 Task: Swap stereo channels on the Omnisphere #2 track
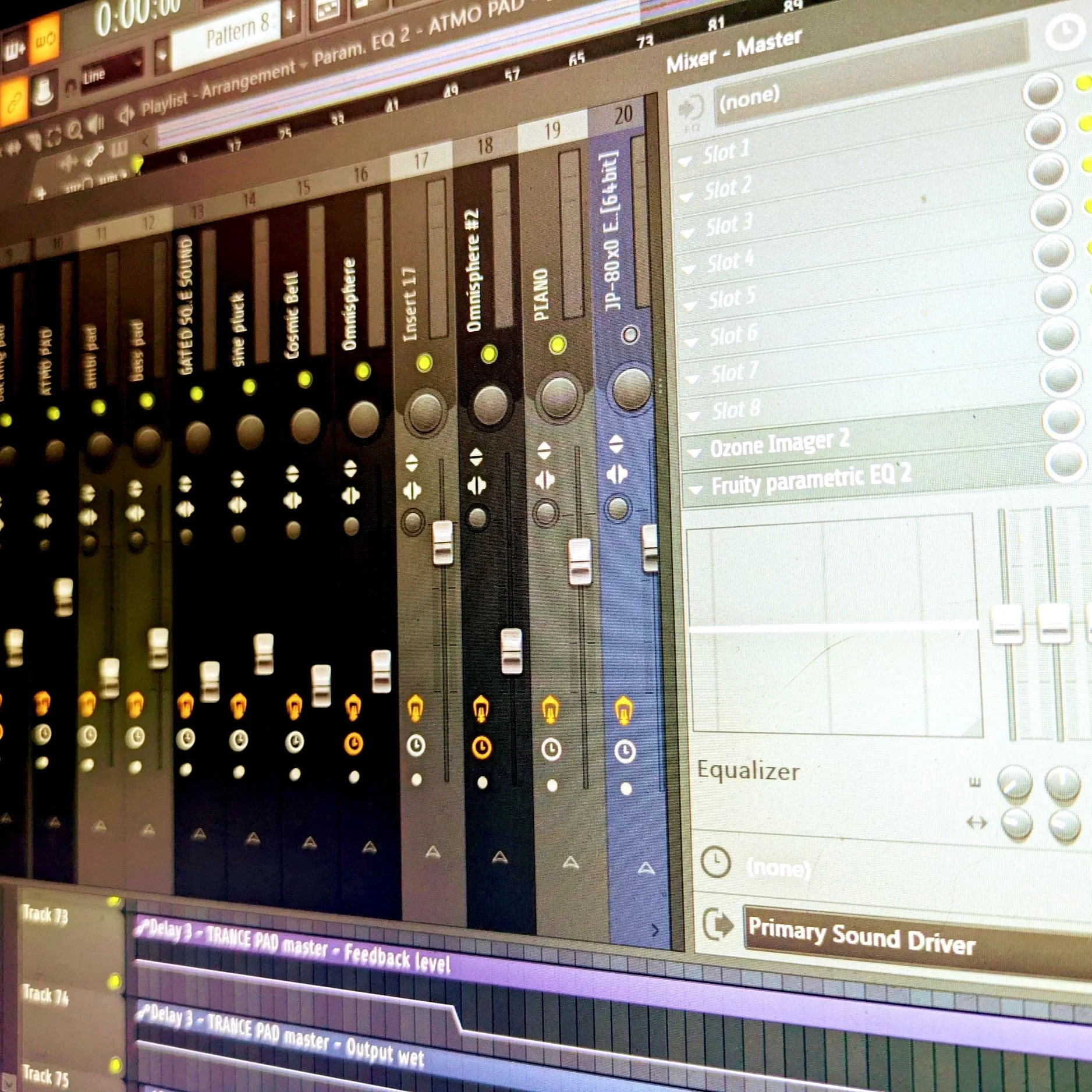coord(476,485)
